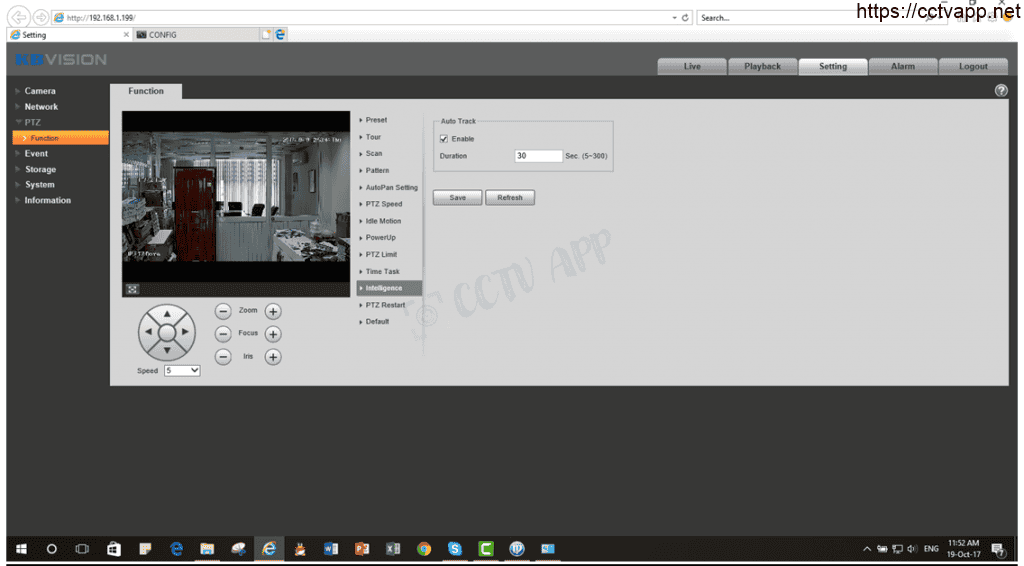Uncheck the Auto Track Enable checkbox
This screenshot has height=566, width=1024.
(444, 139)
